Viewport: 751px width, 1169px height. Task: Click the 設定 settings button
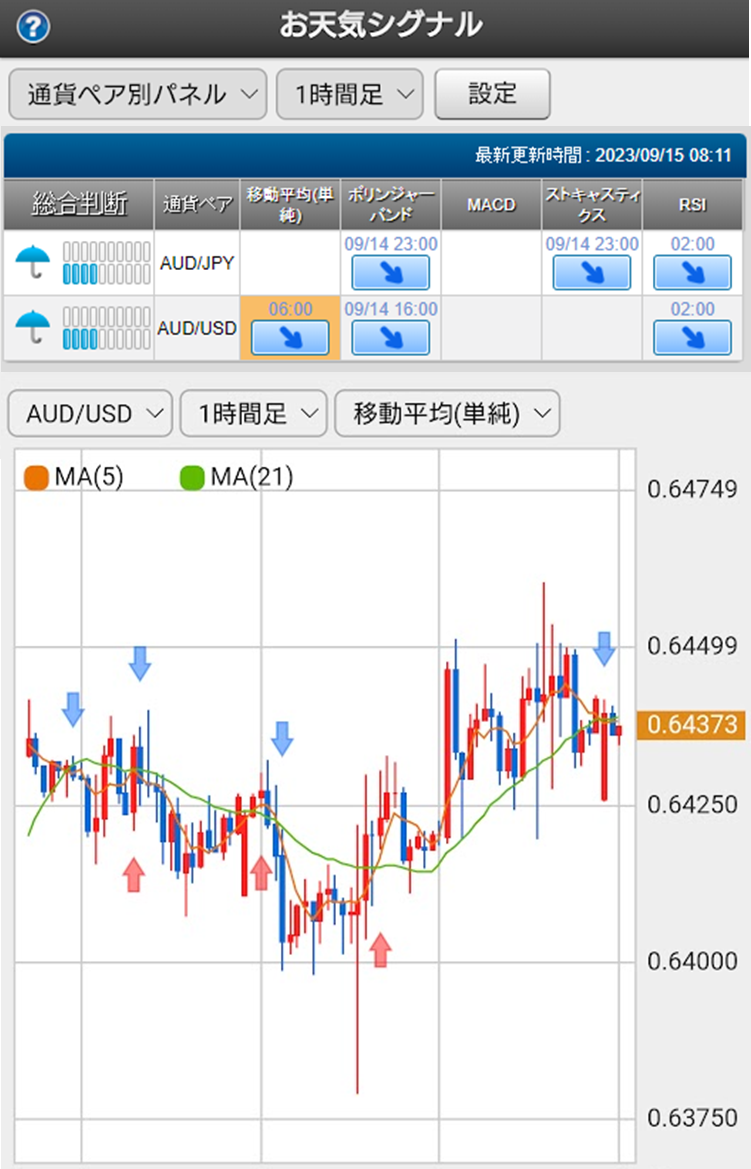(x=492, y=94)
